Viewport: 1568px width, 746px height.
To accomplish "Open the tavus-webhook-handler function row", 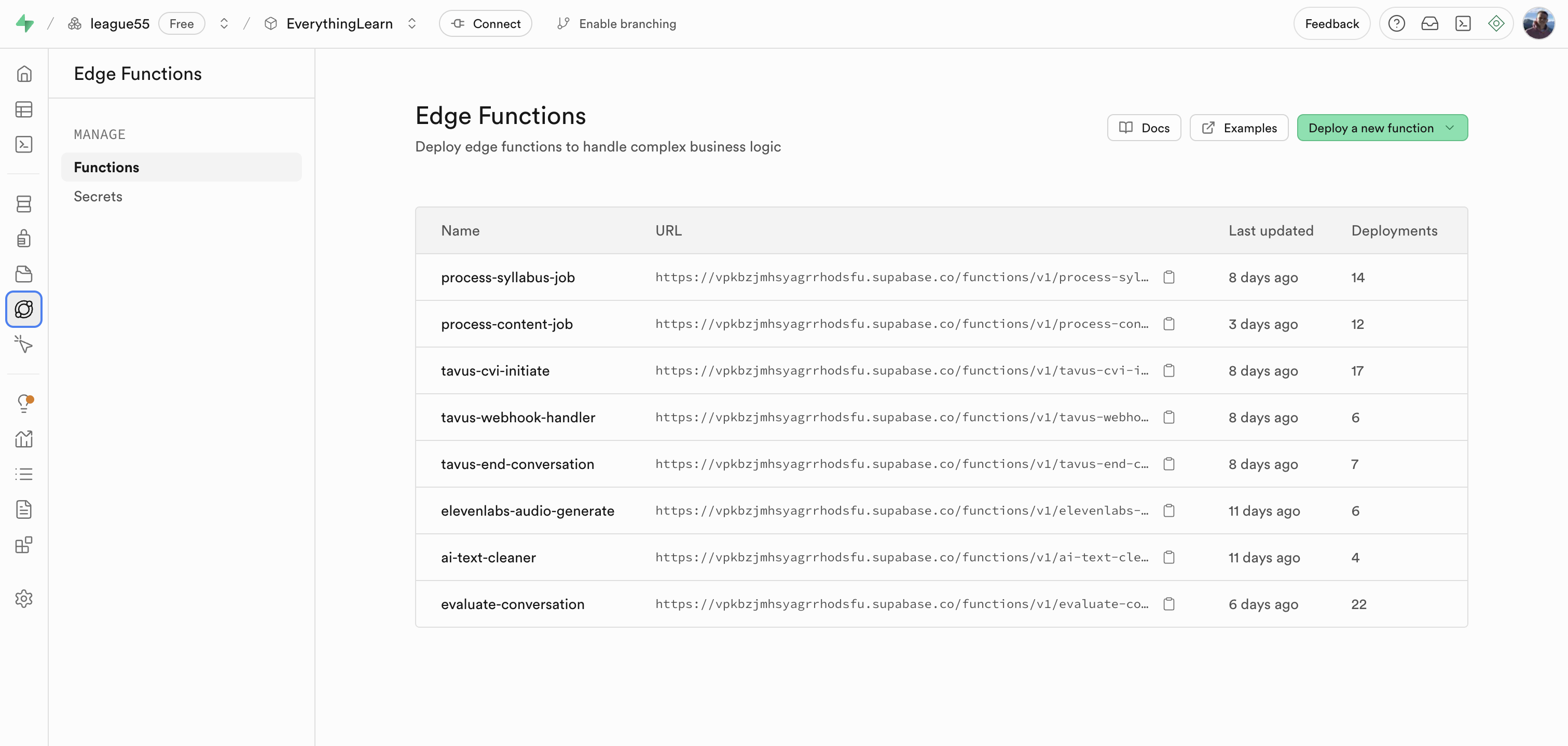I will tap(518, 418).
